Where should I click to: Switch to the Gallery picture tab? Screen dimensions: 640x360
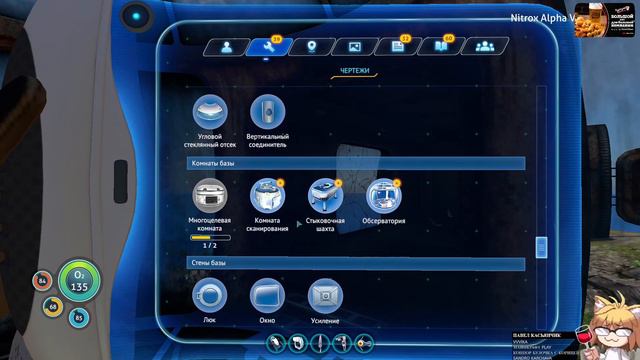click(x=355, y=47)
